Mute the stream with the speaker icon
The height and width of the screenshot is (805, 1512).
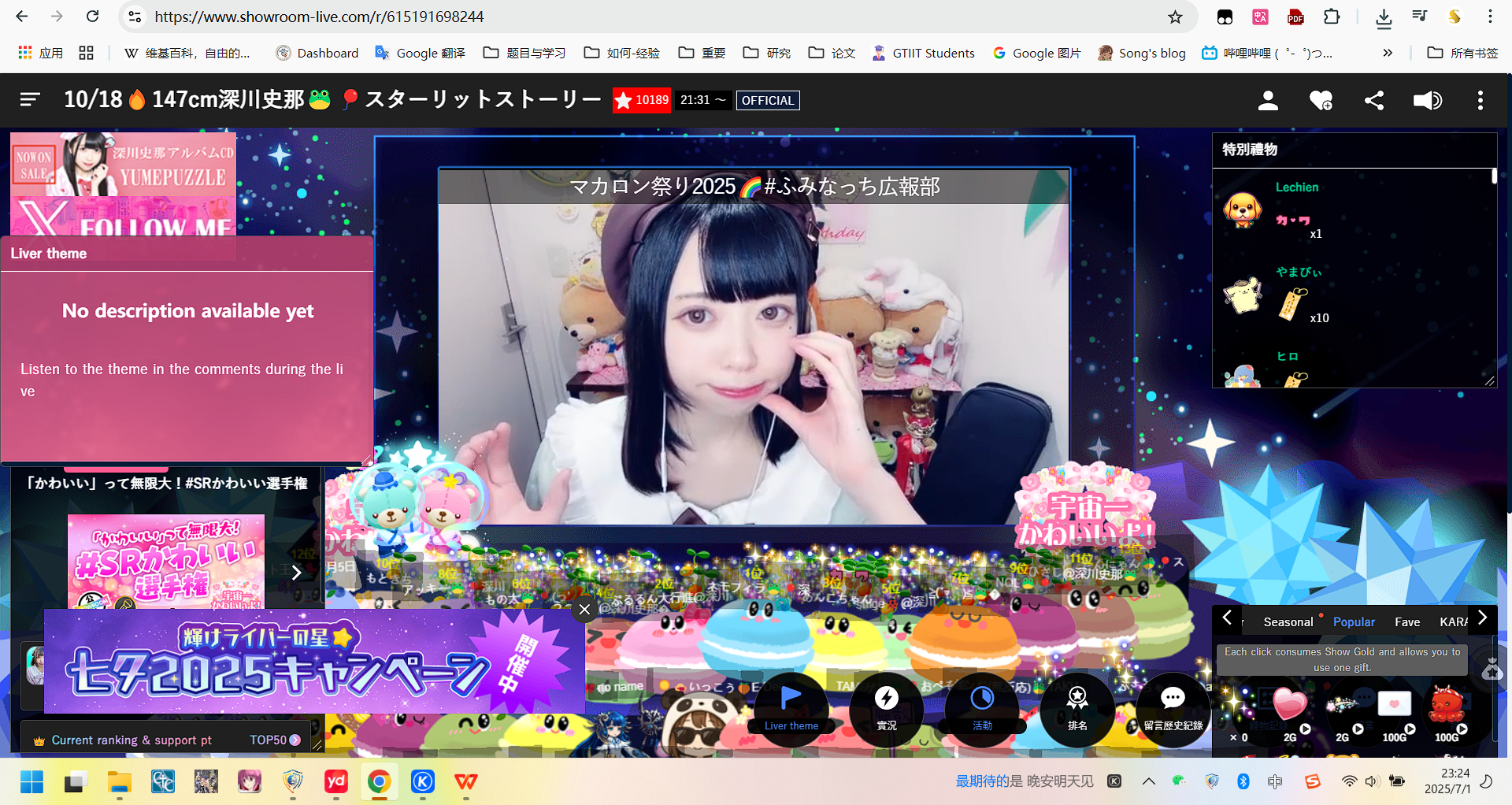[x=1427, y=100]
